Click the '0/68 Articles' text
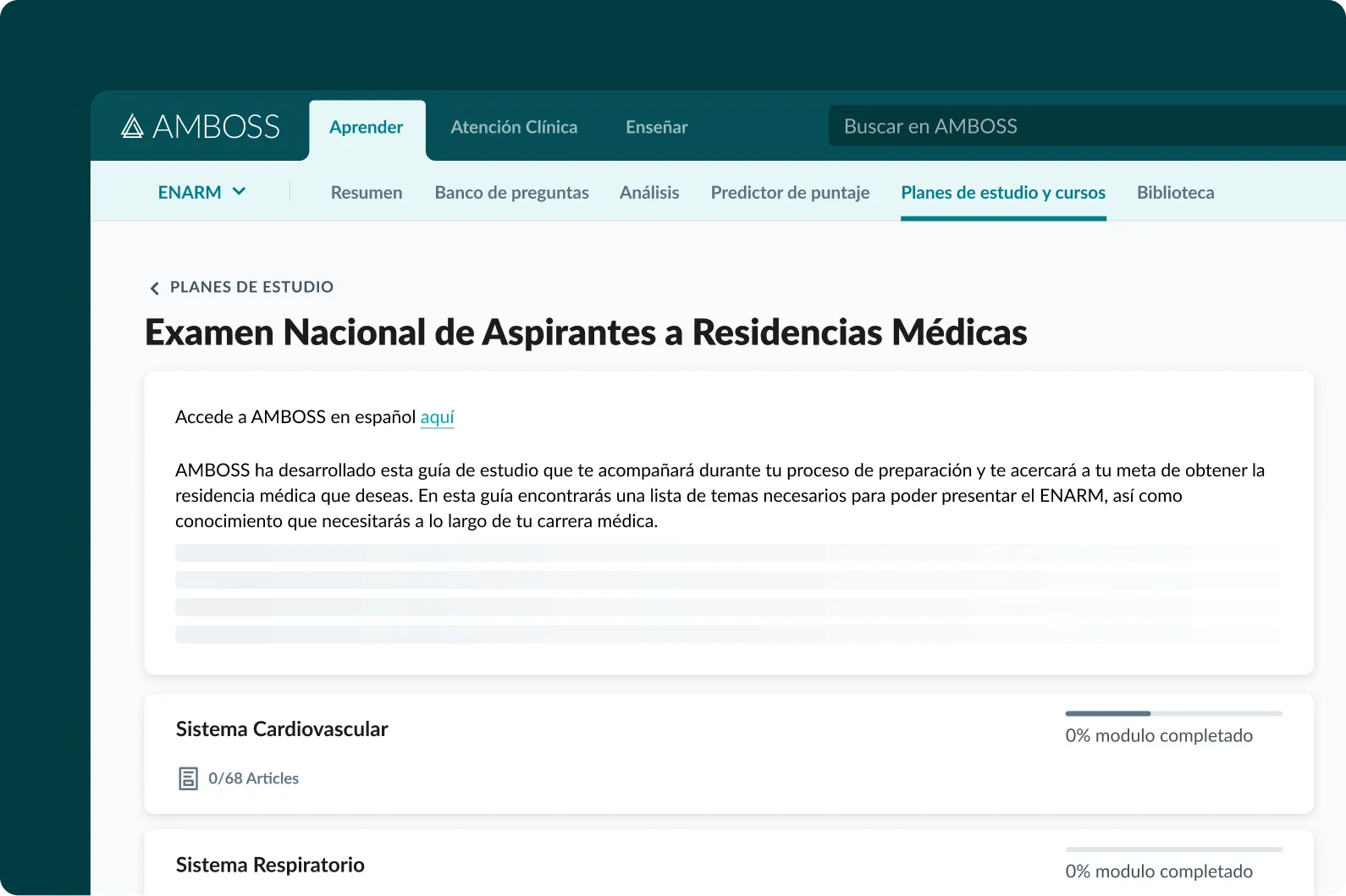Image resolution: width=1346 pixels, height=896 pixels. [x=254, y=778]
